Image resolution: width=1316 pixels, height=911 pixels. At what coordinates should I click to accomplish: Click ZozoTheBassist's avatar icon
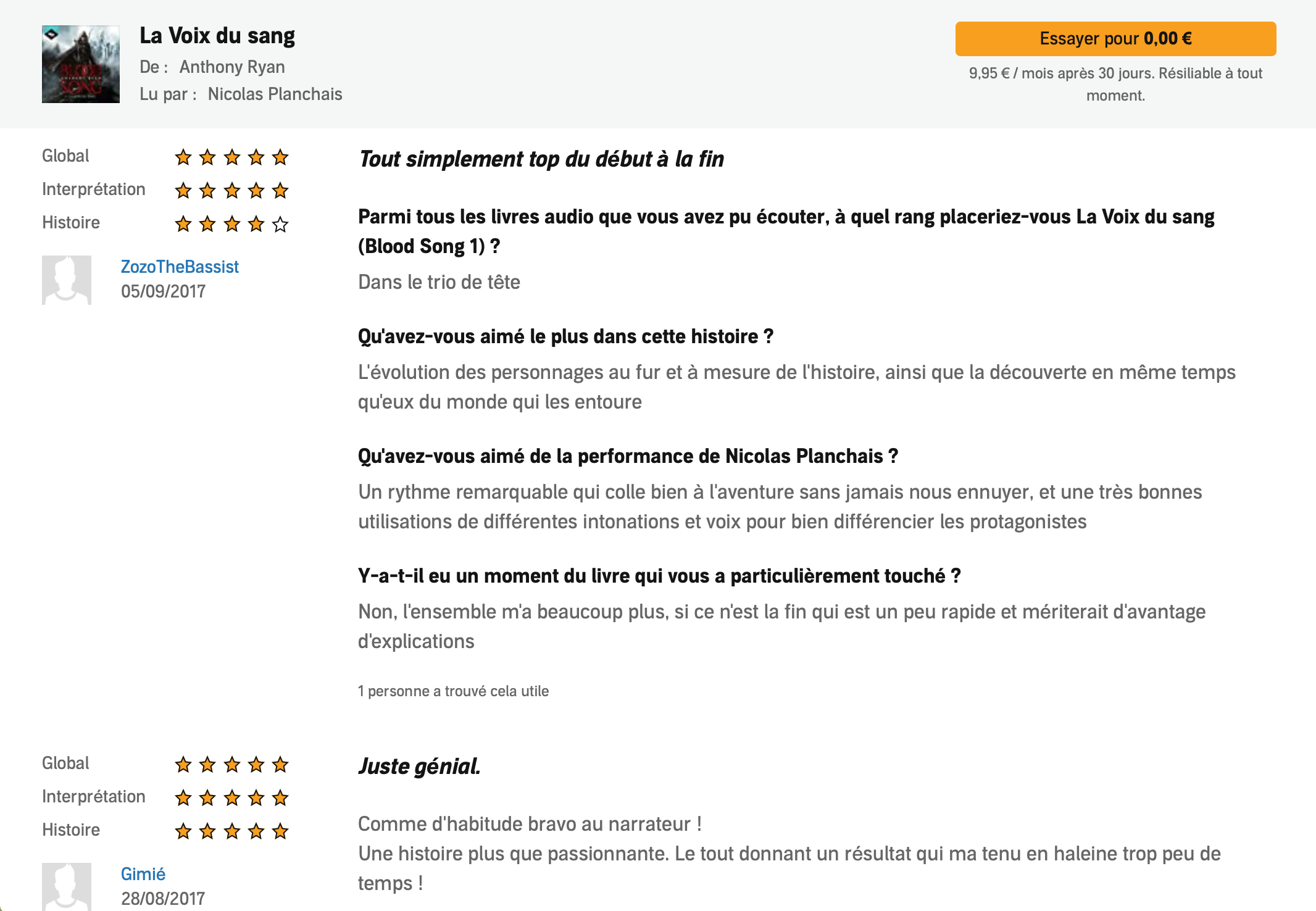[x=67, y=280]
